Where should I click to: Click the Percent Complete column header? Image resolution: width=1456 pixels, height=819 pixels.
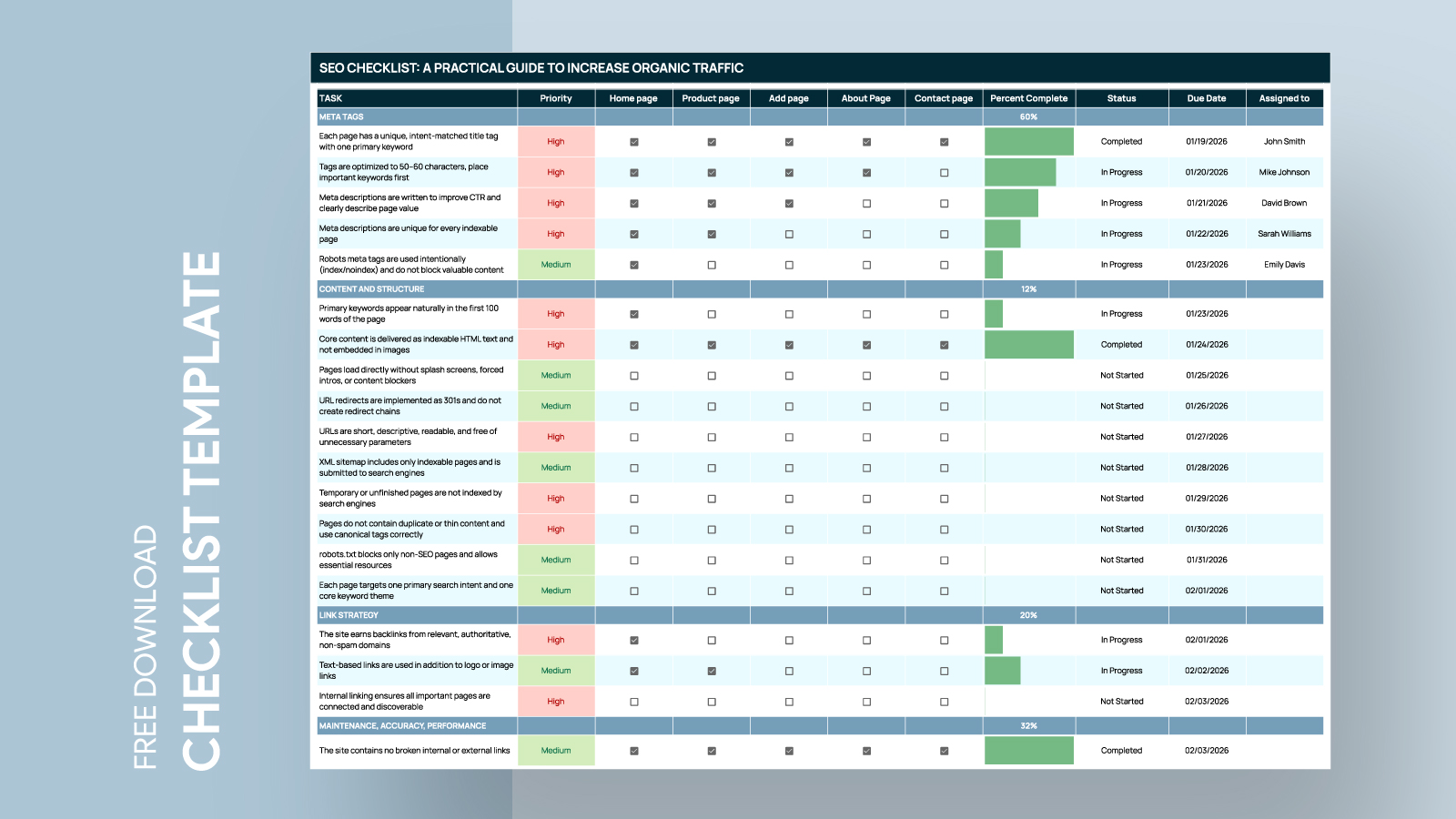pyautogui.click(x=1028, y=98)
